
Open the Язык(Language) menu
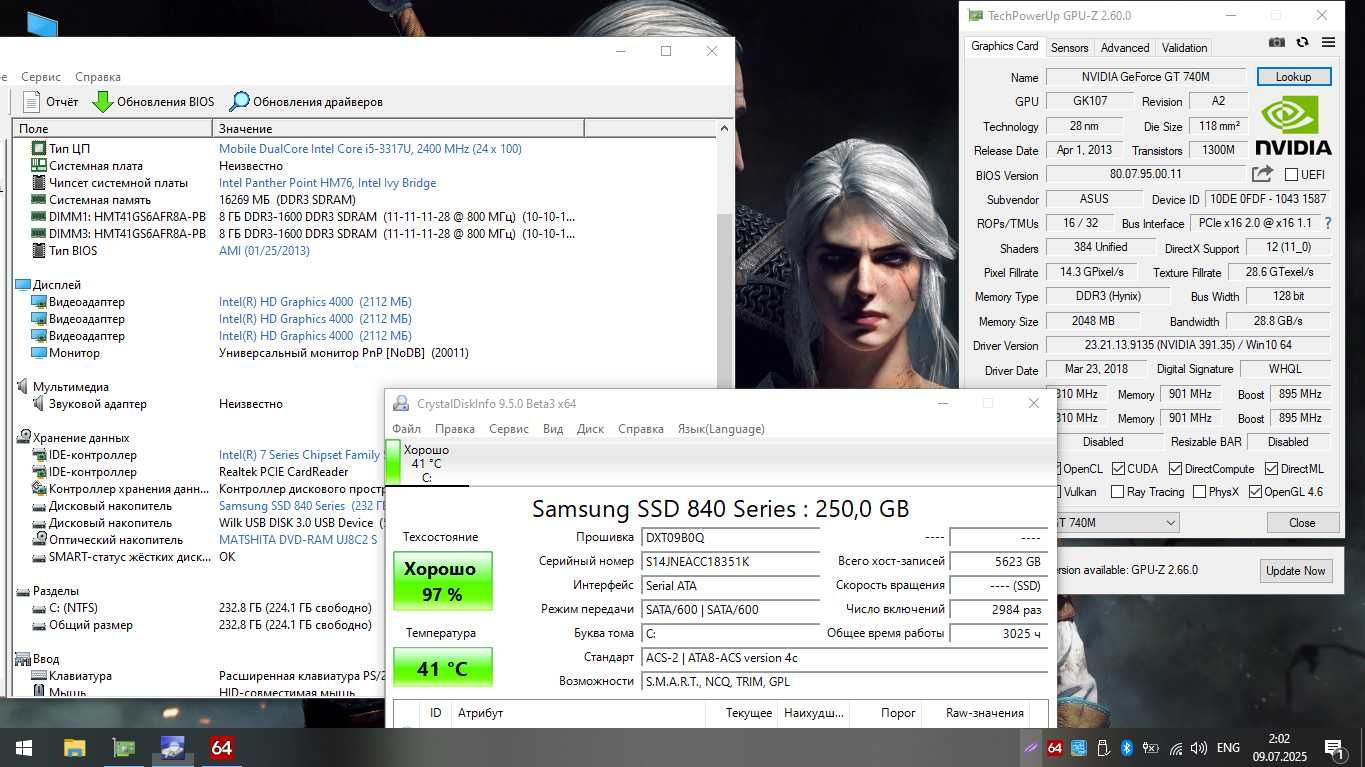(x=721, y=429)
